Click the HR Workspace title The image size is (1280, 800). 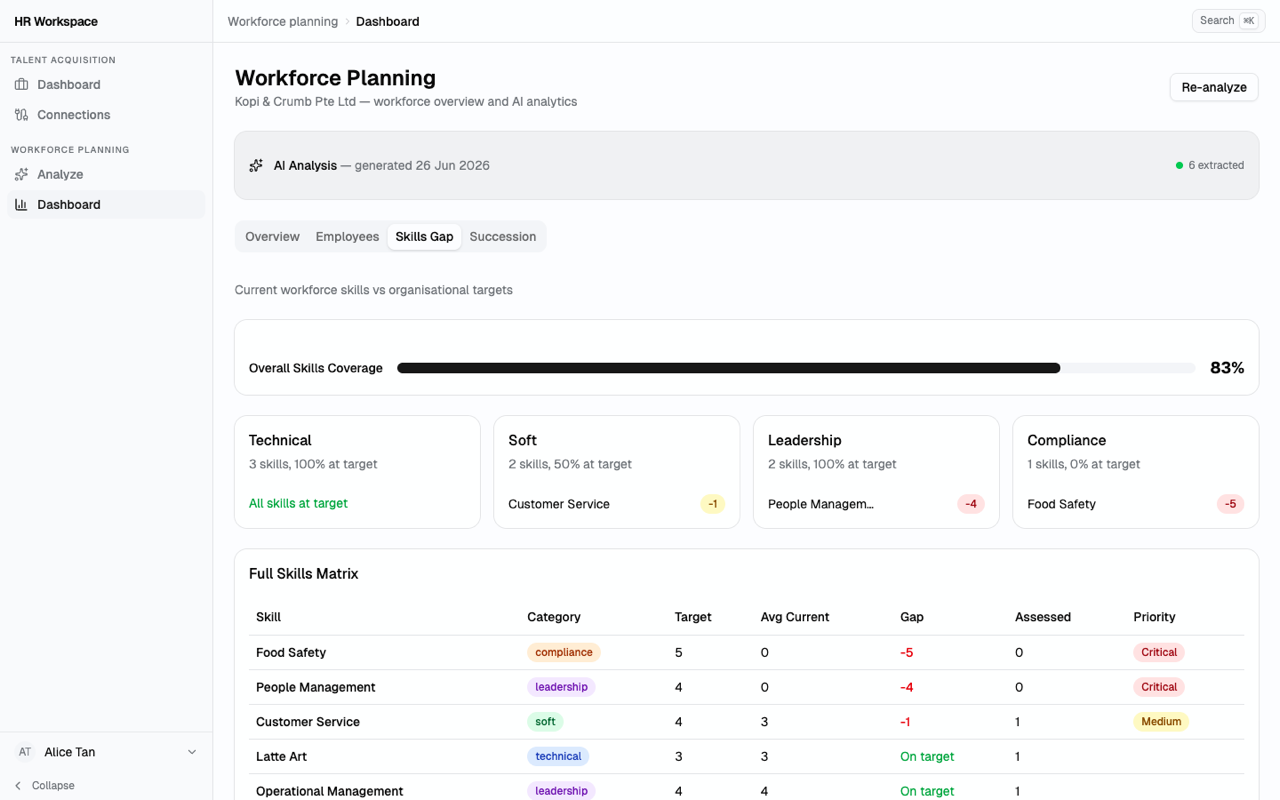[x=56, y=22]
